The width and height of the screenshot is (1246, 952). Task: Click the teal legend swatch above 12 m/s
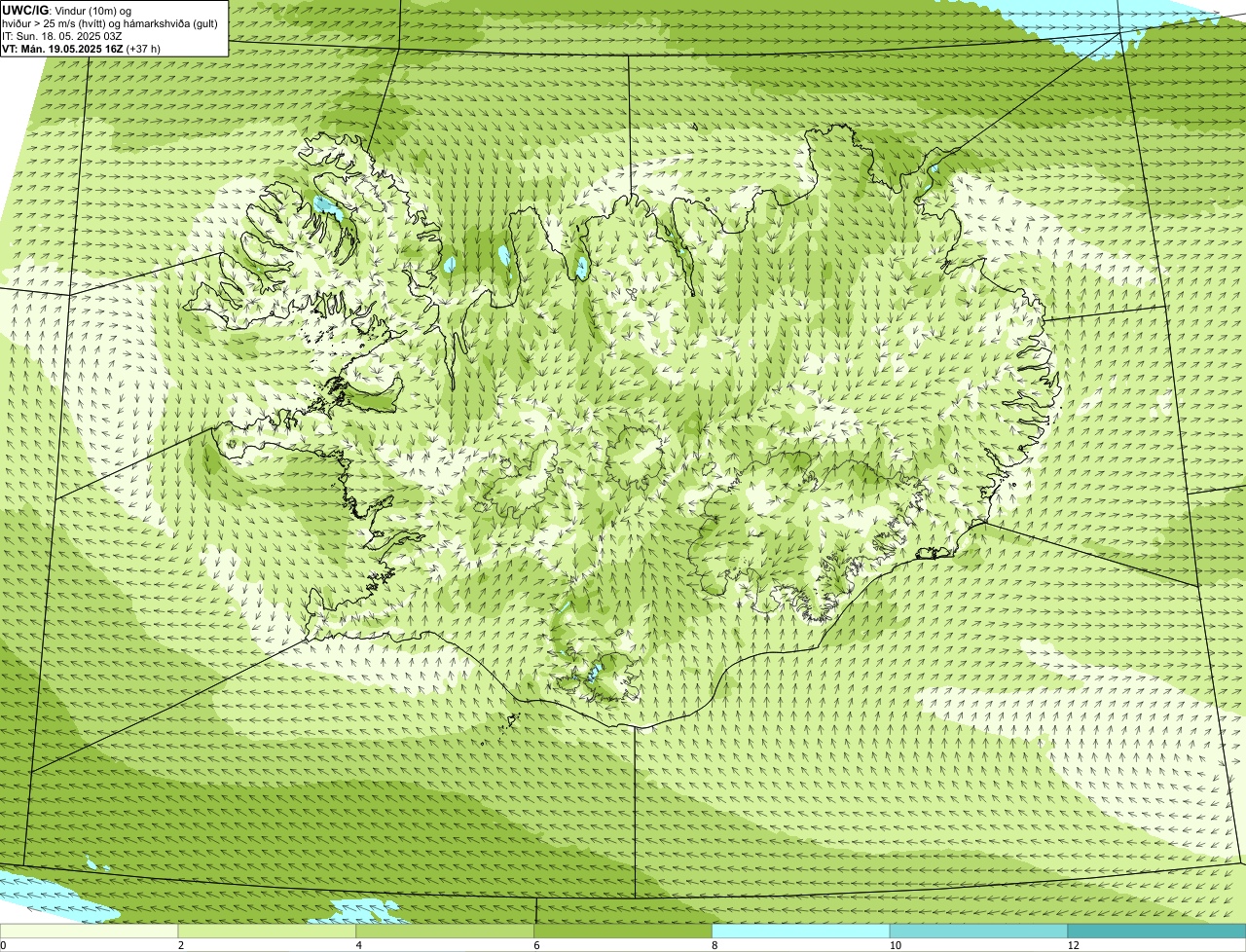pyautogui.click(x=1156, y=932)
